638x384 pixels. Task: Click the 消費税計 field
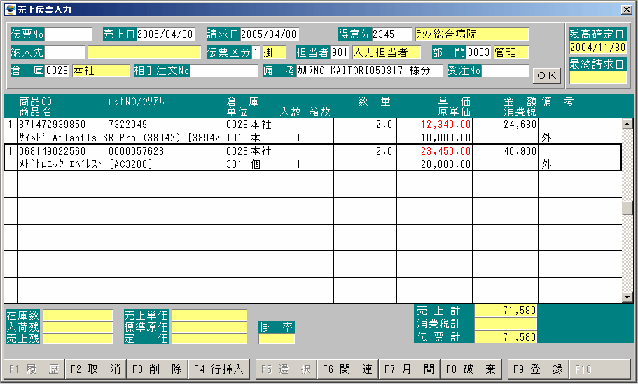tap(506, 324)
